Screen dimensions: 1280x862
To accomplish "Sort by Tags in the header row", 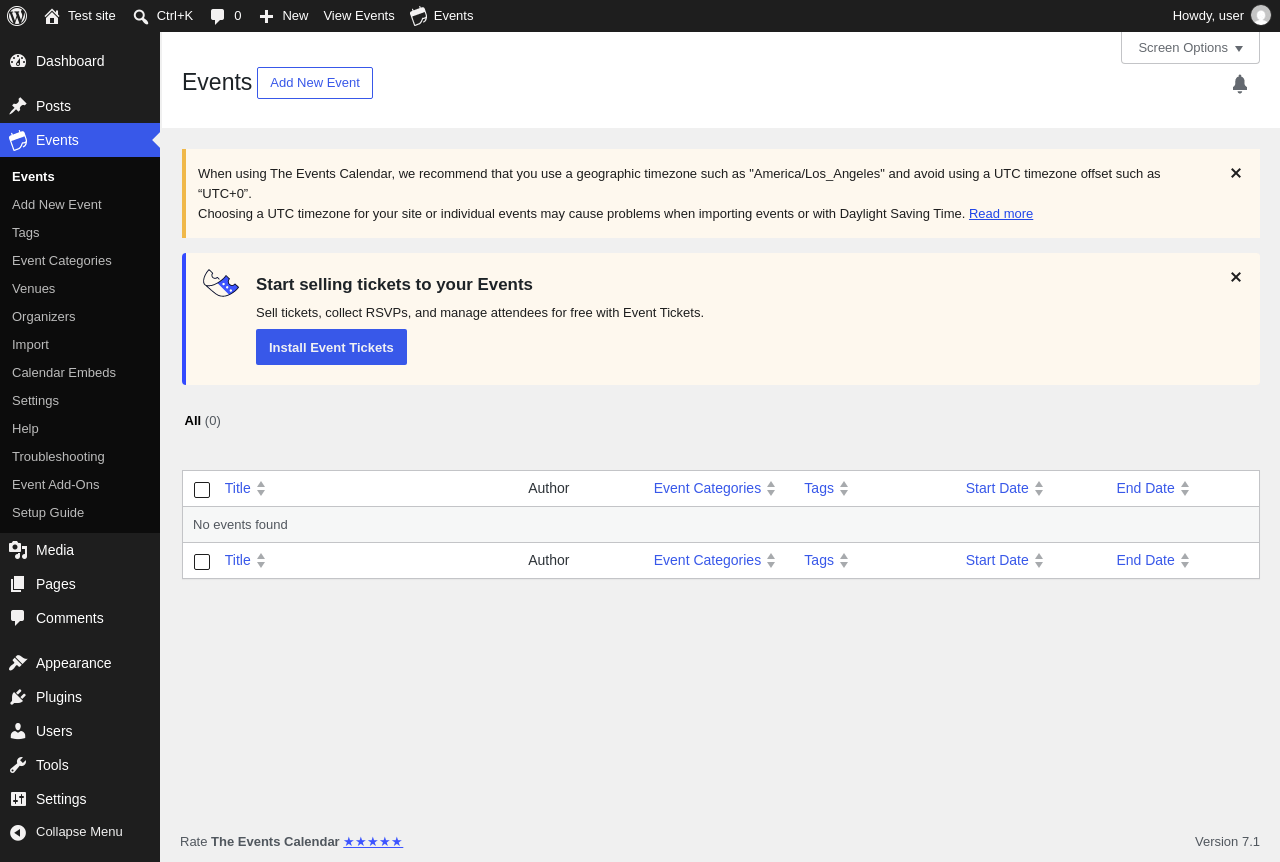I will [826, 488].
